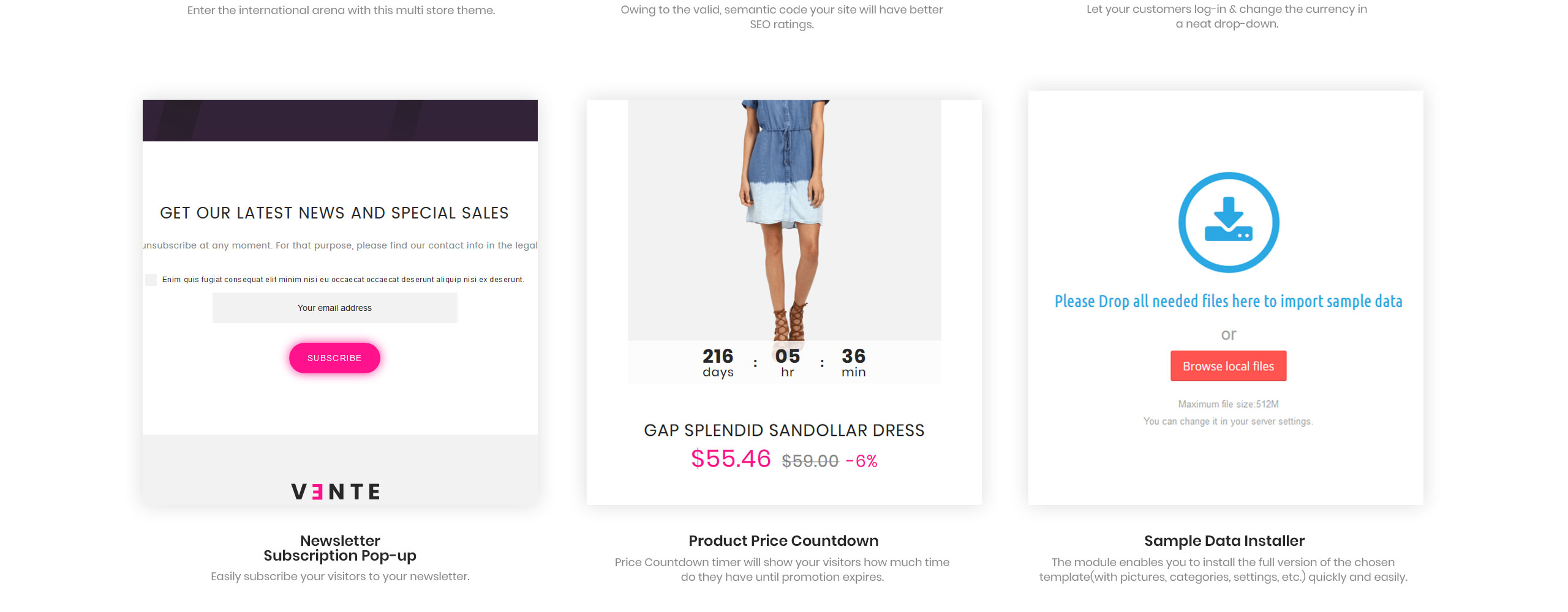Open the Gap Splendid Sandollar Dress title
1568x612 pixels.
pyautogui.click(x=784, y=430)
